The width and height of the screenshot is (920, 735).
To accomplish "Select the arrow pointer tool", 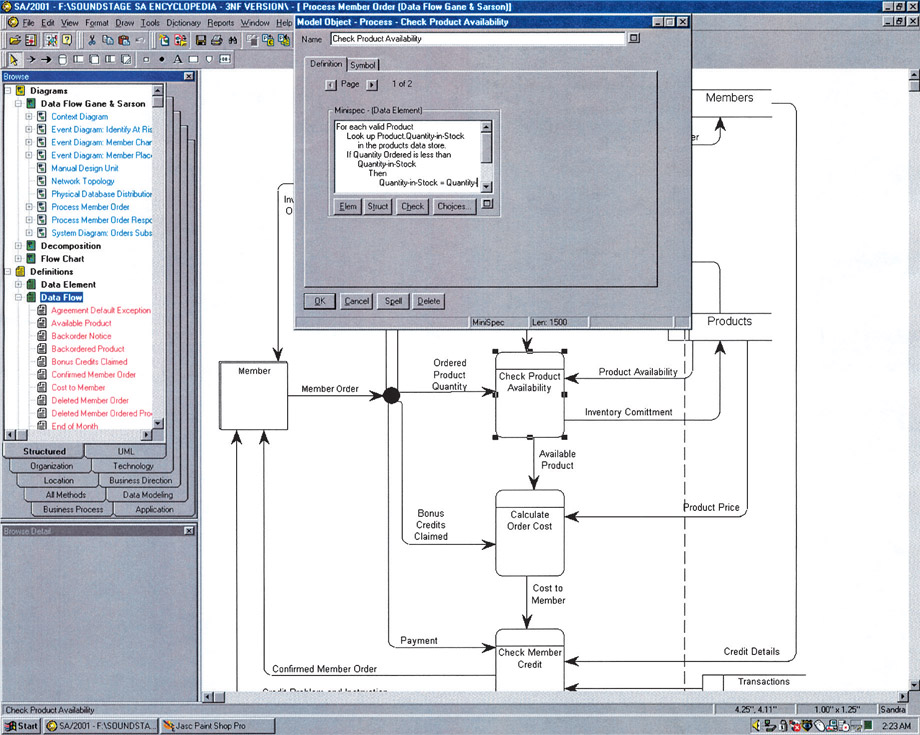I will [13, 59].
